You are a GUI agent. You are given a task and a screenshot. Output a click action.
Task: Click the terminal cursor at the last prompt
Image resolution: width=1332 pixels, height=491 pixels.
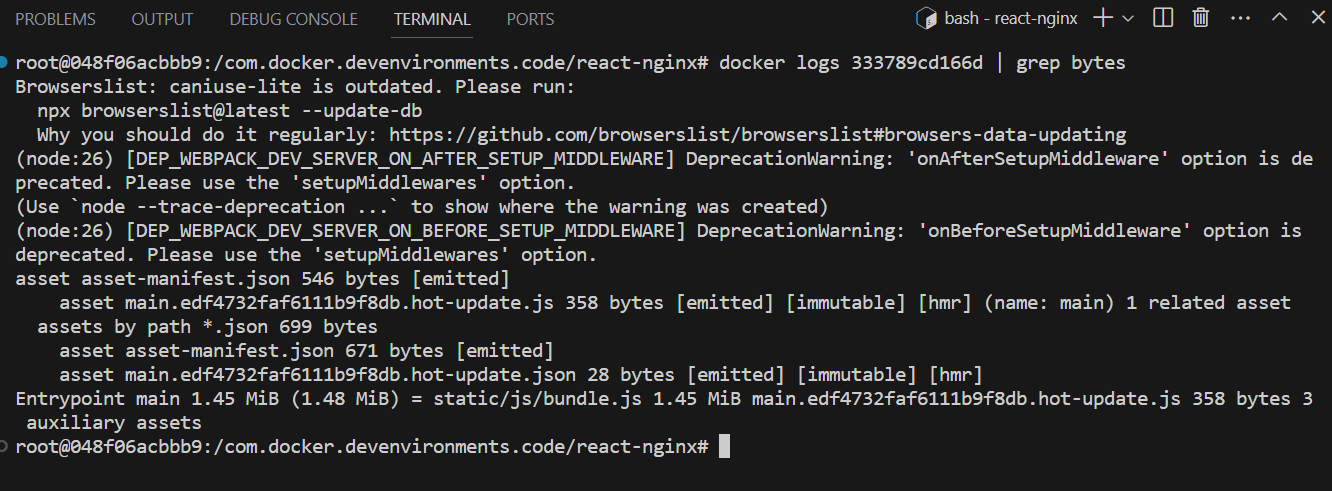pyautogui.click(x=724, y=447)
